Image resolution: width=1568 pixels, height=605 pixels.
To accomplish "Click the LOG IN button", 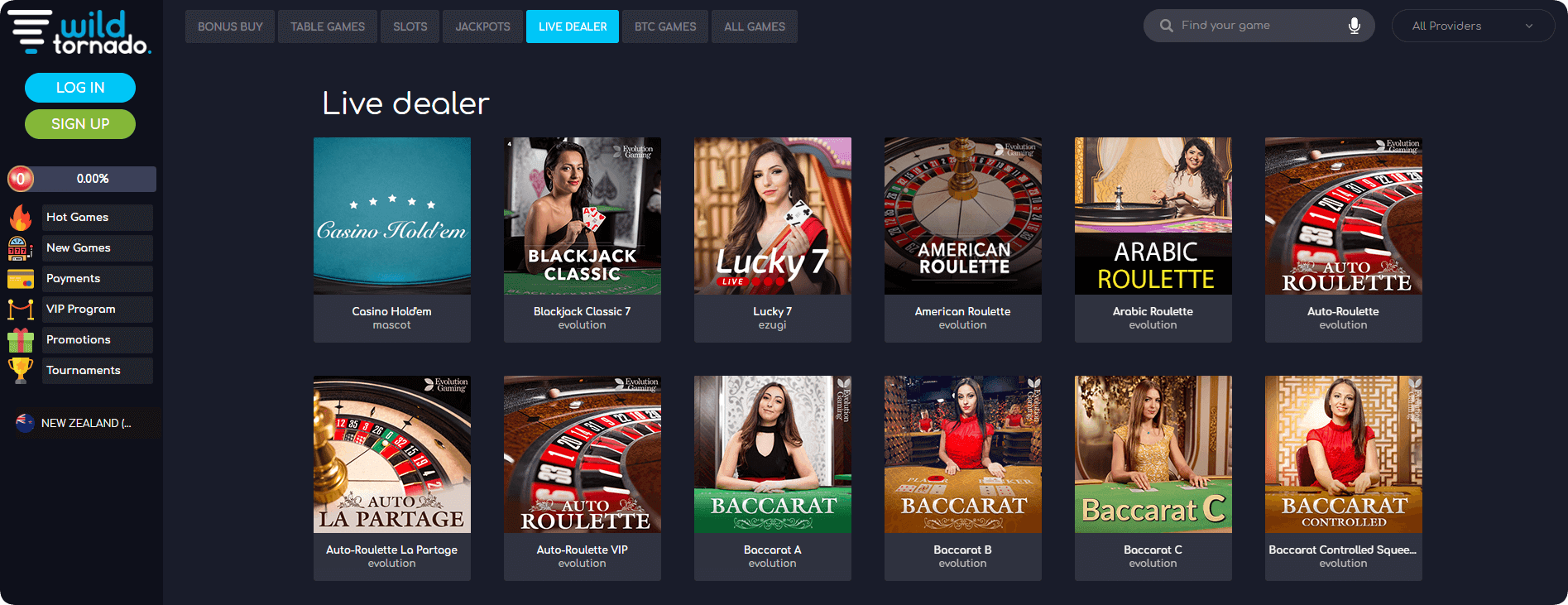I will click(80, 88).
